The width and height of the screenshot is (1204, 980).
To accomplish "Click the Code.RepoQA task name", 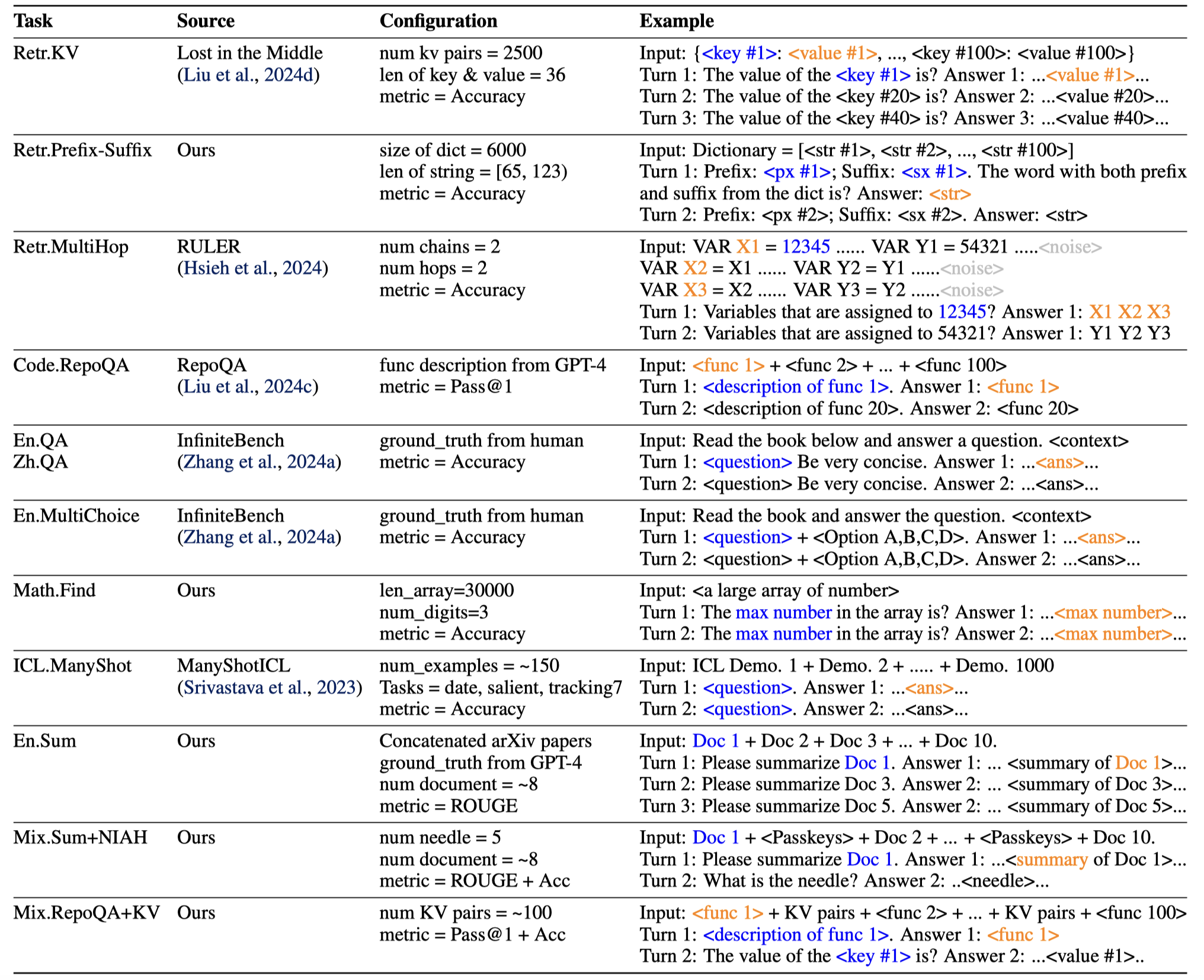I will [71, 366].
